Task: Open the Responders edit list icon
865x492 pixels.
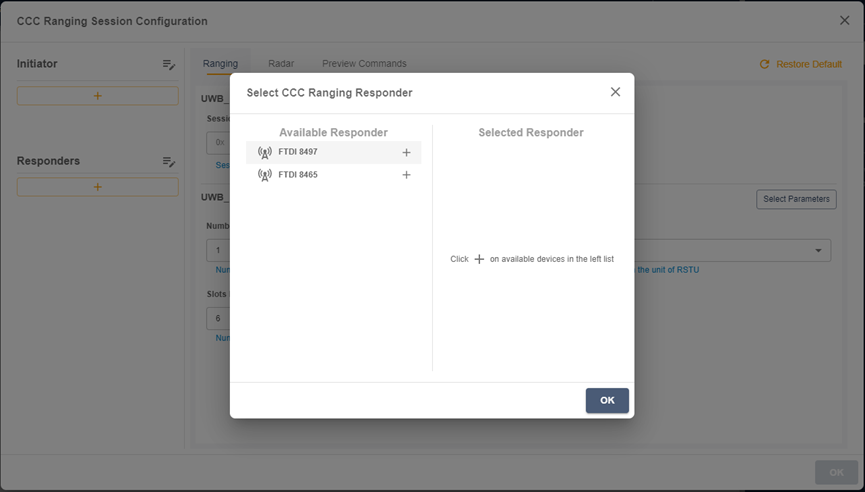Action: tap(169, 161)
